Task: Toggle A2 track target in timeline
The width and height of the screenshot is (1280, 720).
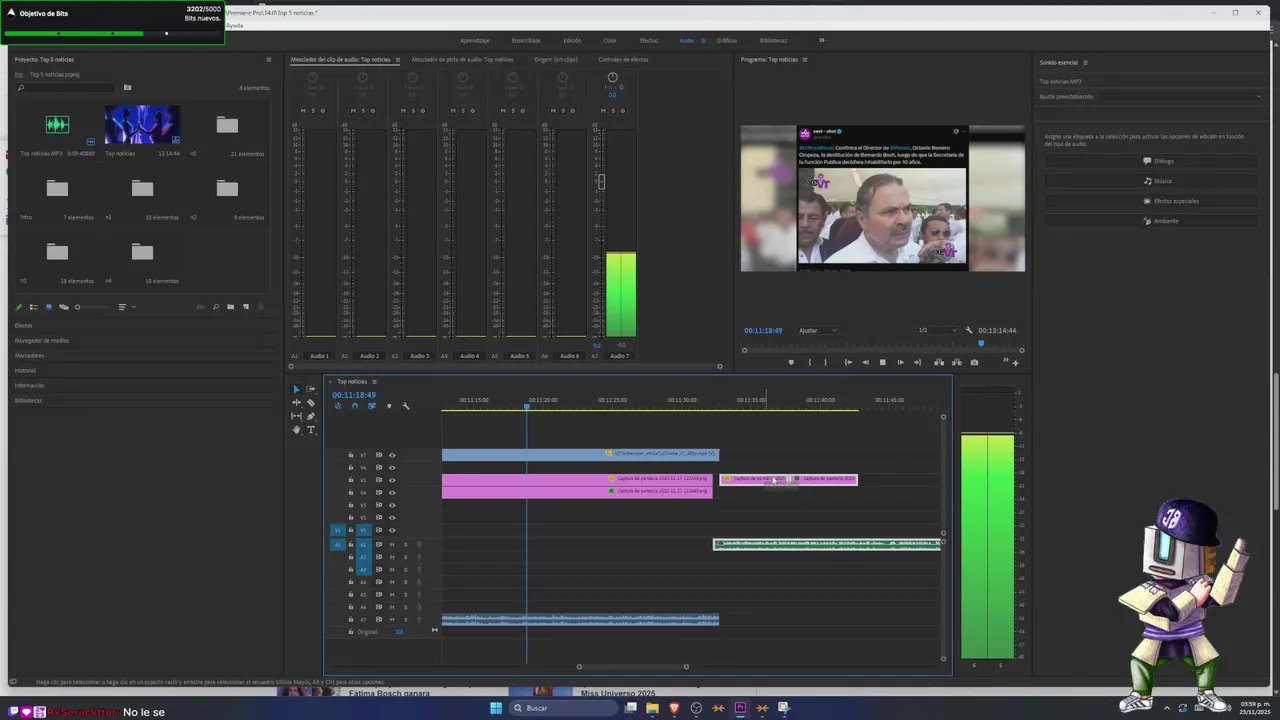Action: (x=363, y=557)
